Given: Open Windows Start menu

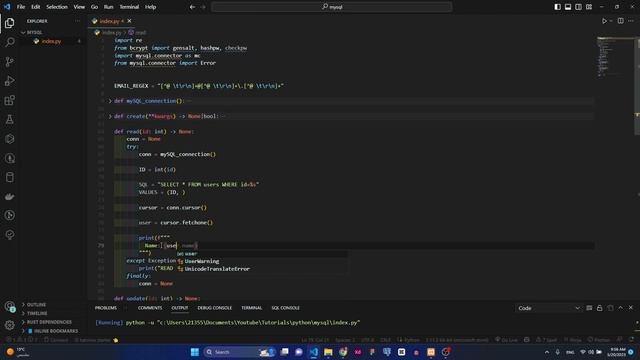Looking at the screenshot, I should point(195,352).
